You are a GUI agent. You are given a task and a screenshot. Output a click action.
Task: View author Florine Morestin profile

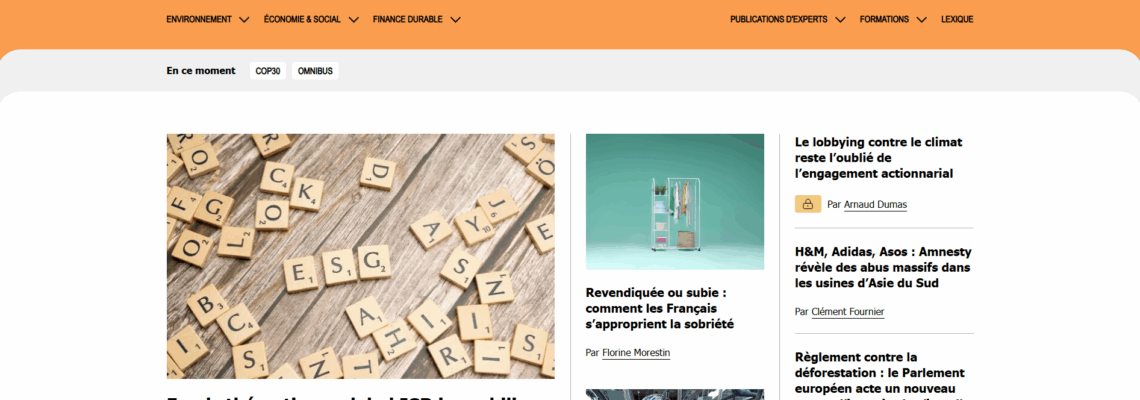[636, 353]
